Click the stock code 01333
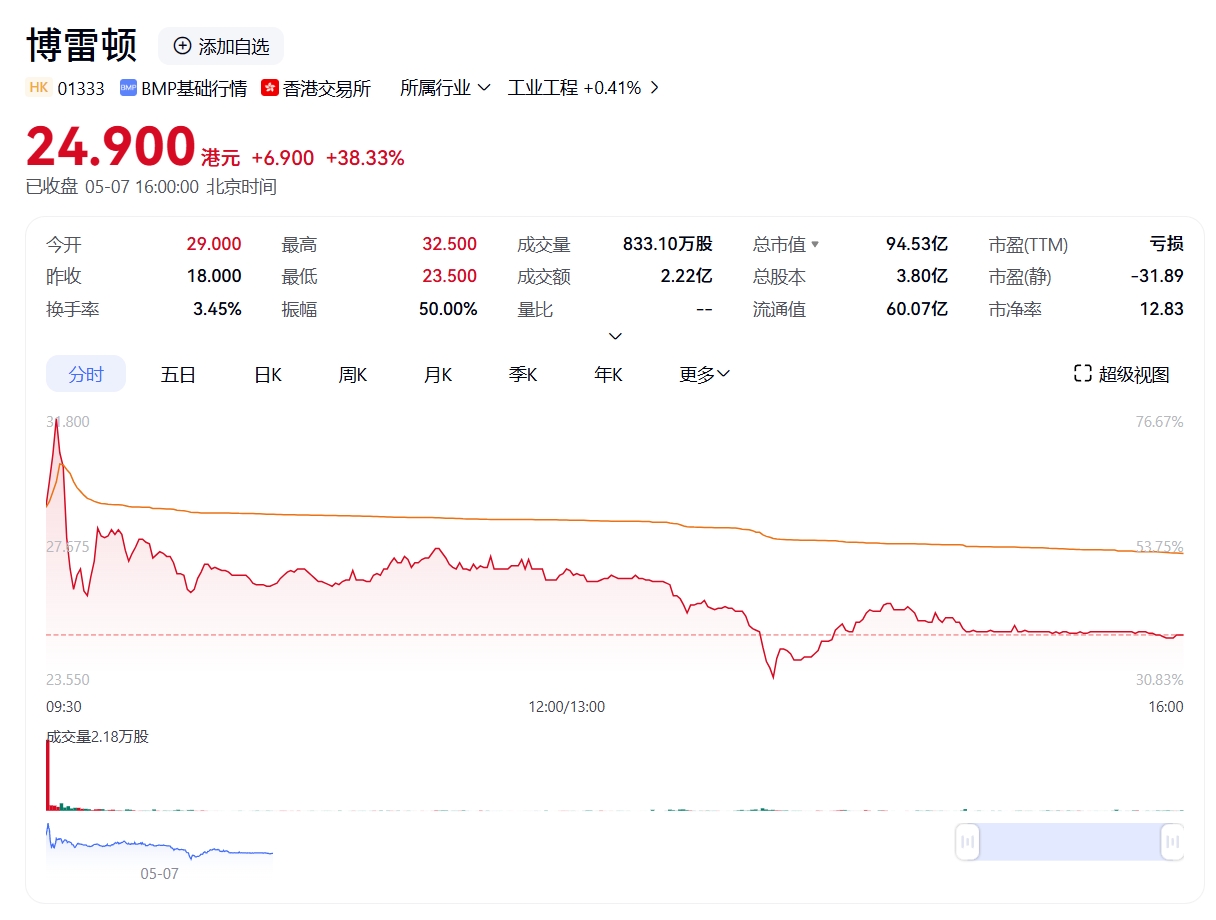Viewport: 1216px width, 920px height. (81, 88)
